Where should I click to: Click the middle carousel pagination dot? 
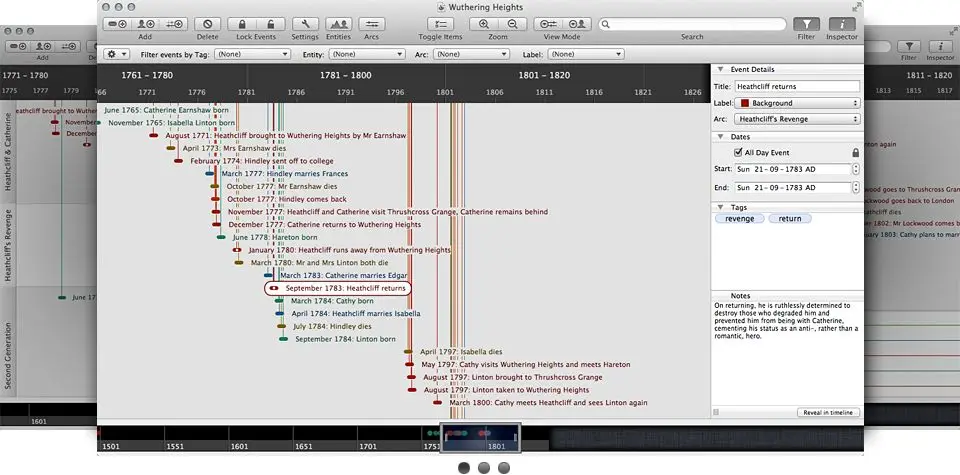(484, 468)
